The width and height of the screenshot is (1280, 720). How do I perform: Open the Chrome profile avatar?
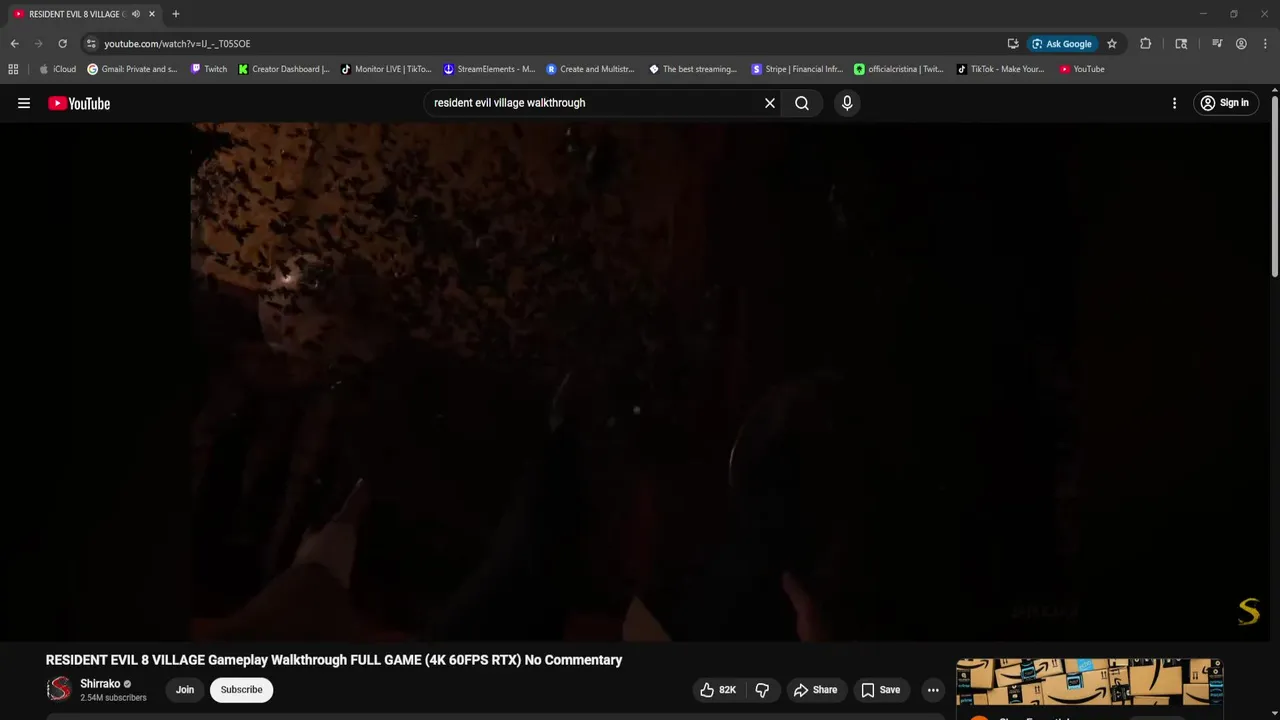pyautogui.click(x=1241, y=44)
